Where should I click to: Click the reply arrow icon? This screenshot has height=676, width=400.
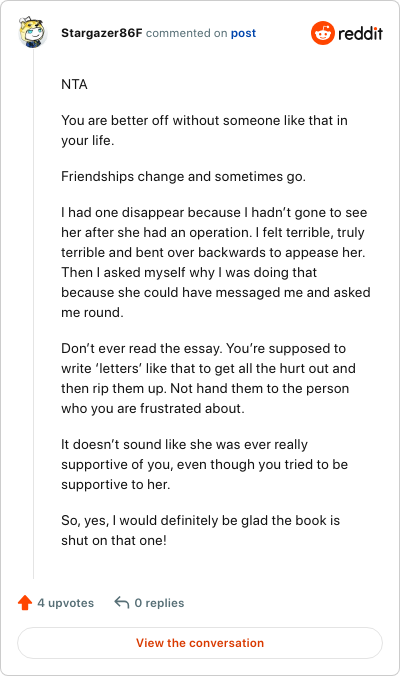122,602
